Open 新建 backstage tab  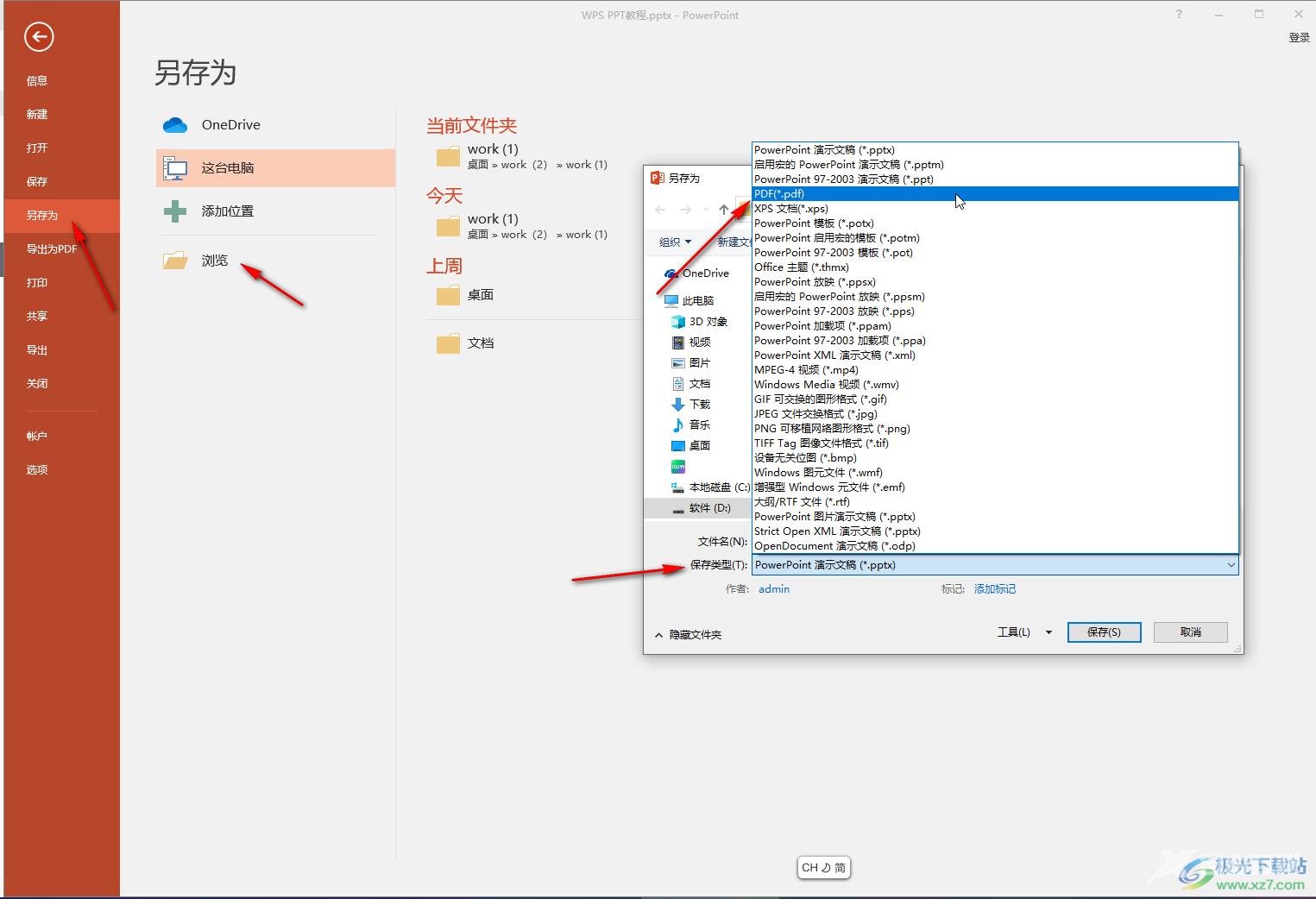point(61,115)
